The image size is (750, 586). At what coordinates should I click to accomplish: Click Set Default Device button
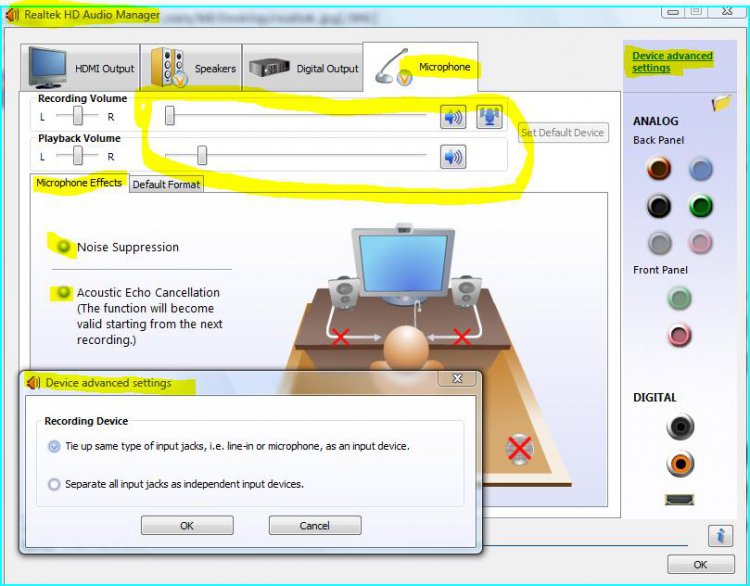(563, 133)
